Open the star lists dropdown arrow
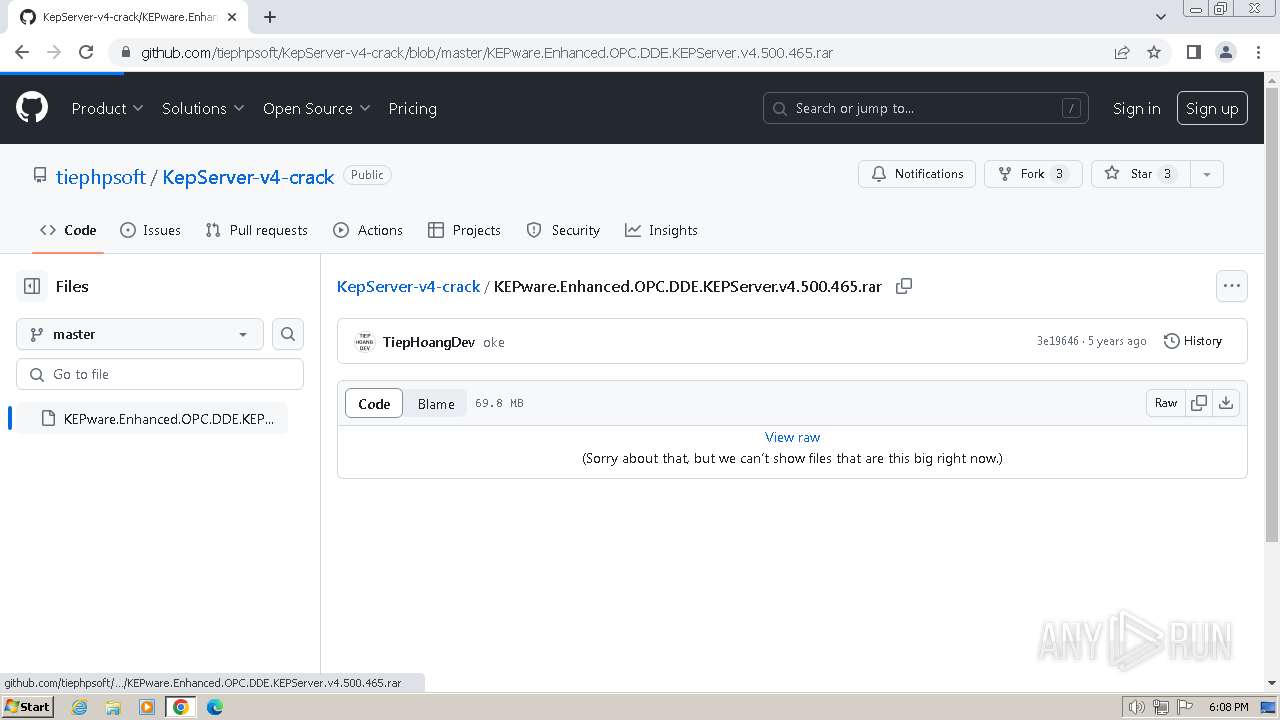 pos(1207,174)
